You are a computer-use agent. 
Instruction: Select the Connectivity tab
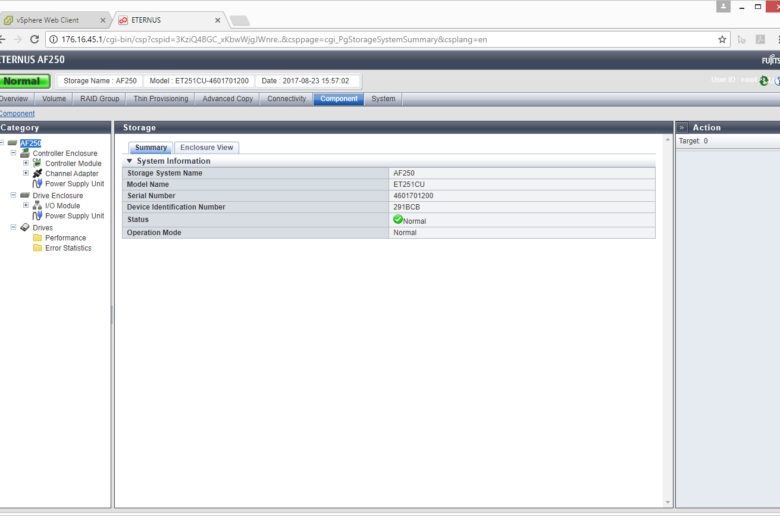click(287, 99)
